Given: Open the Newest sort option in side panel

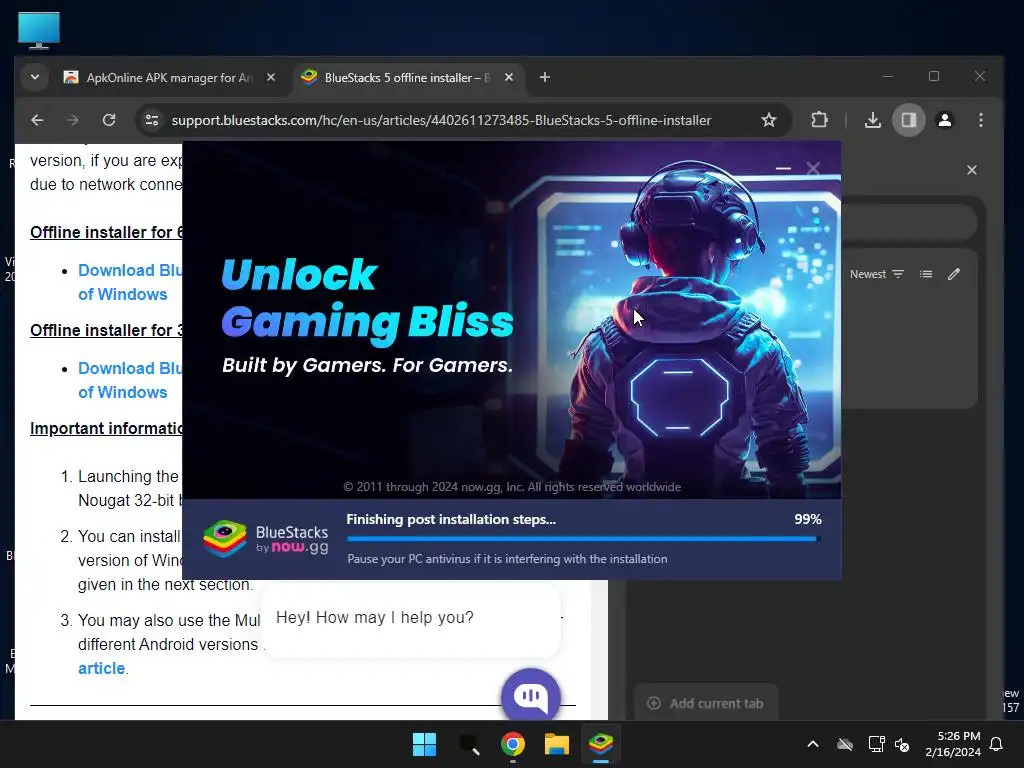Looking at the screenshot, I should (x=876, y=274).
